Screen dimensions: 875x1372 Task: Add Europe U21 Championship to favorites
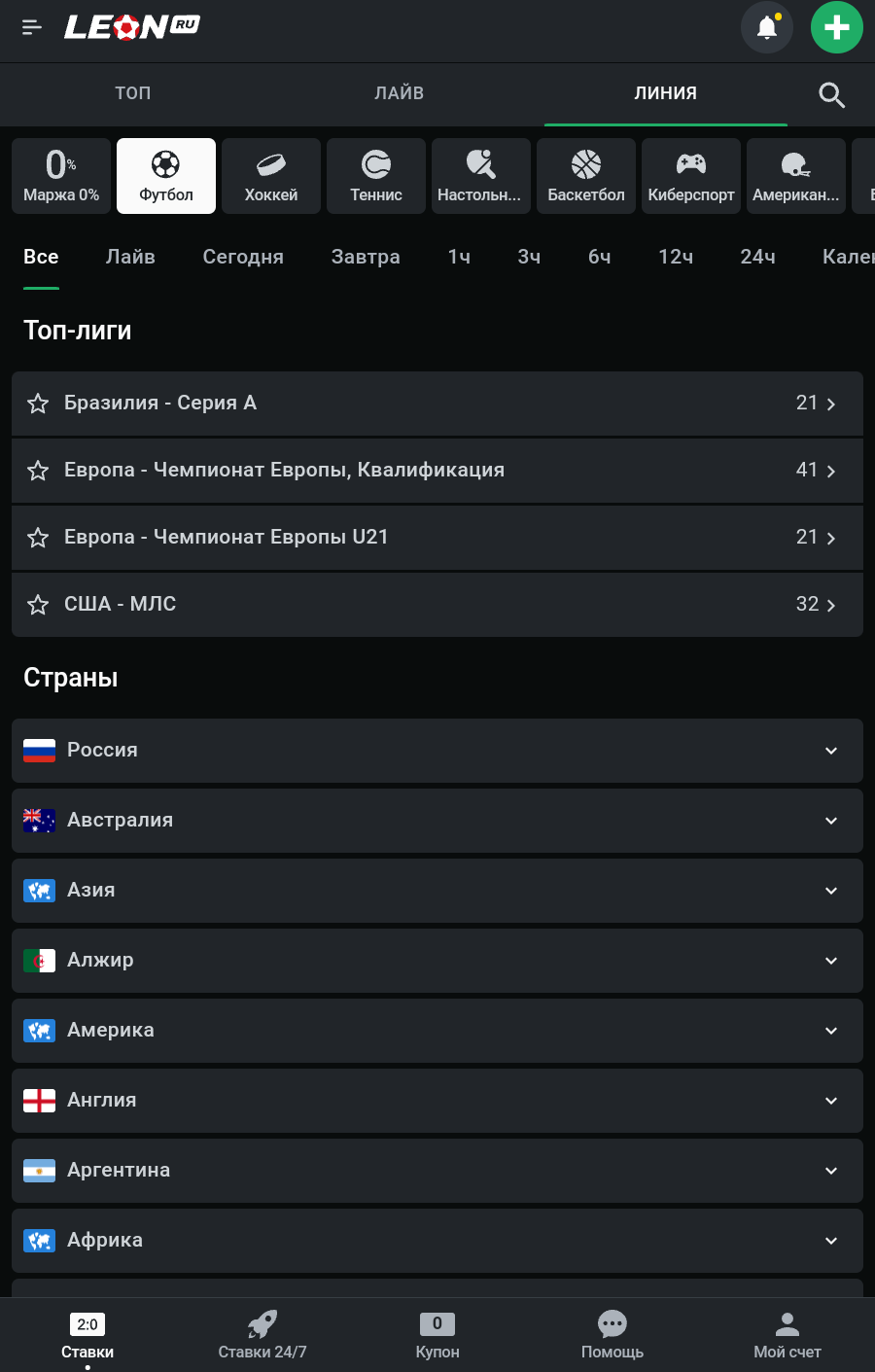click(38, 538)
